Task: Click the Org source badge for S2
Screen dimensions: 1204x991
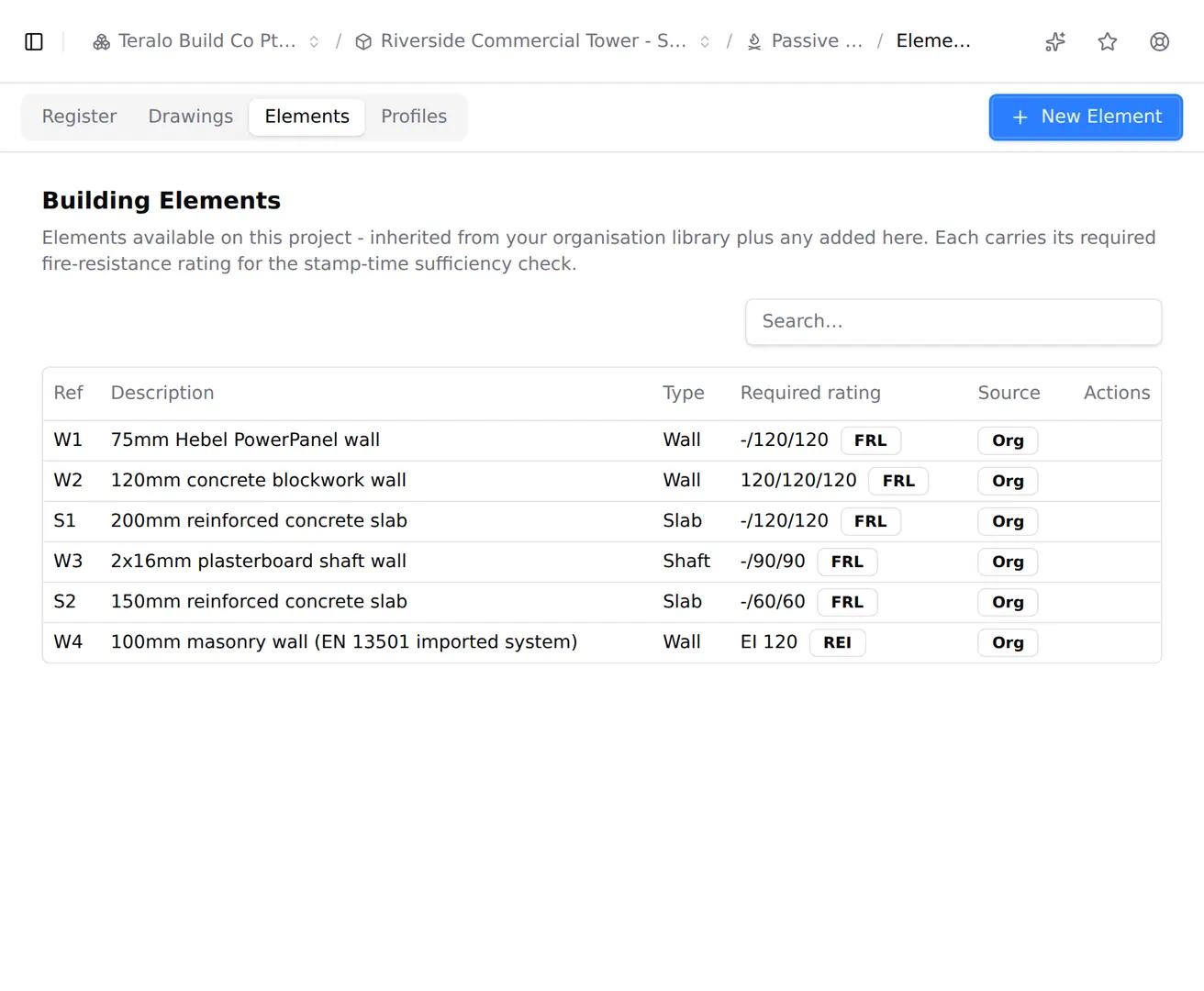Action: coord(1008,602)
